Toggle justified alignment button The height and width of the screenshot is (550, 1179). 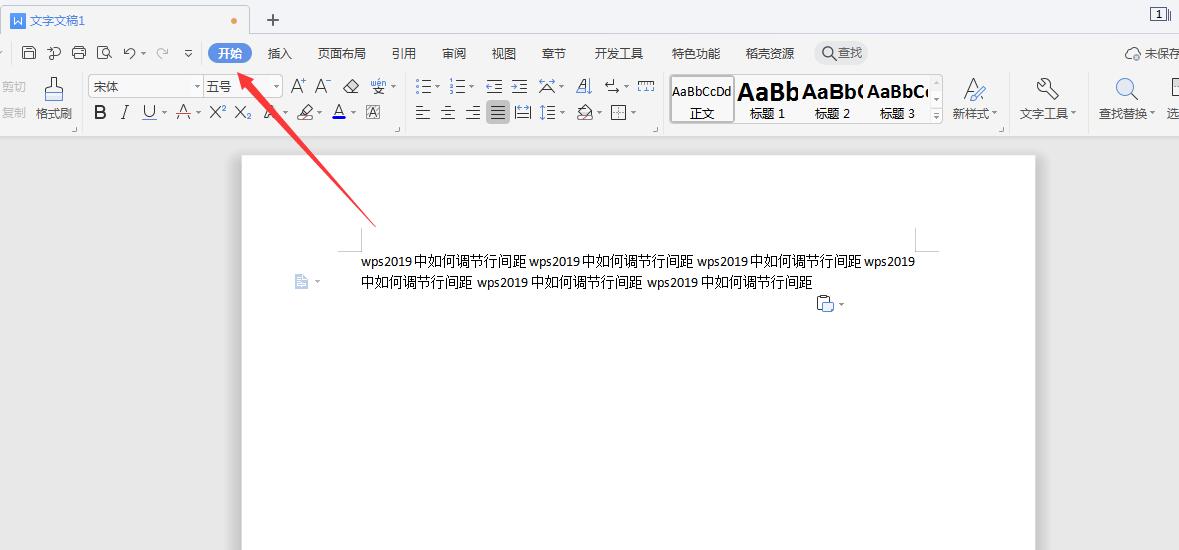498,113
